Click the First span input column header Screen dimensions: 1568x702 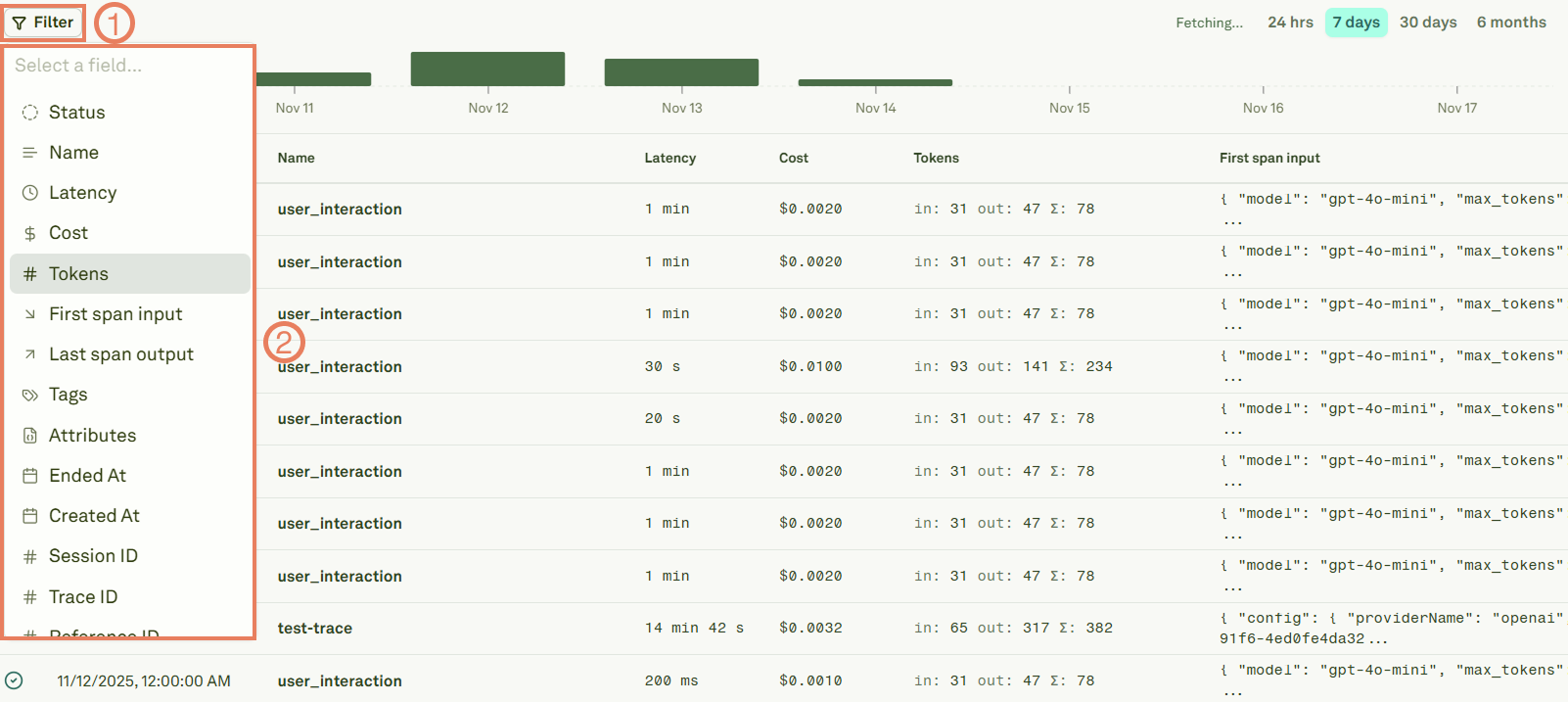pos(1269,158)
